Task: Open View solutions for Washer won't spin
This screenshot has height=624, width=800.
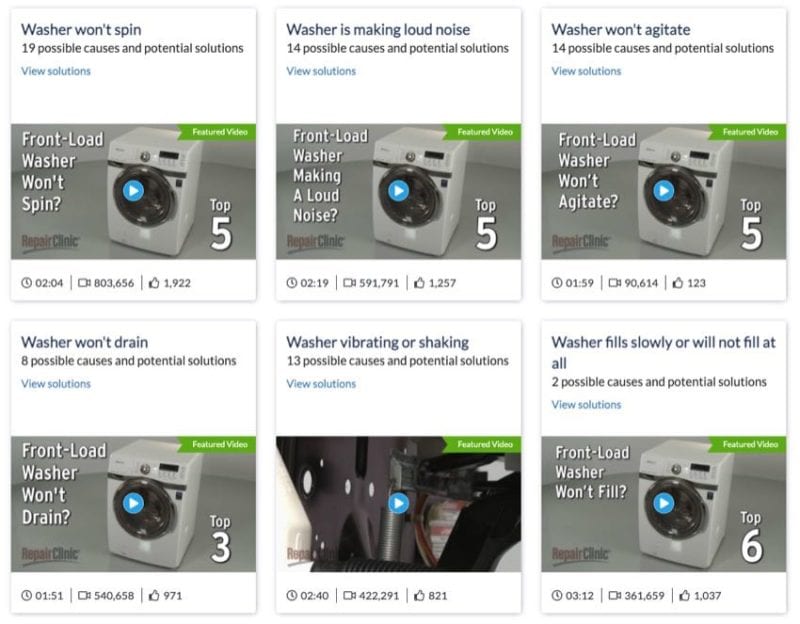Action: (56, 71)
